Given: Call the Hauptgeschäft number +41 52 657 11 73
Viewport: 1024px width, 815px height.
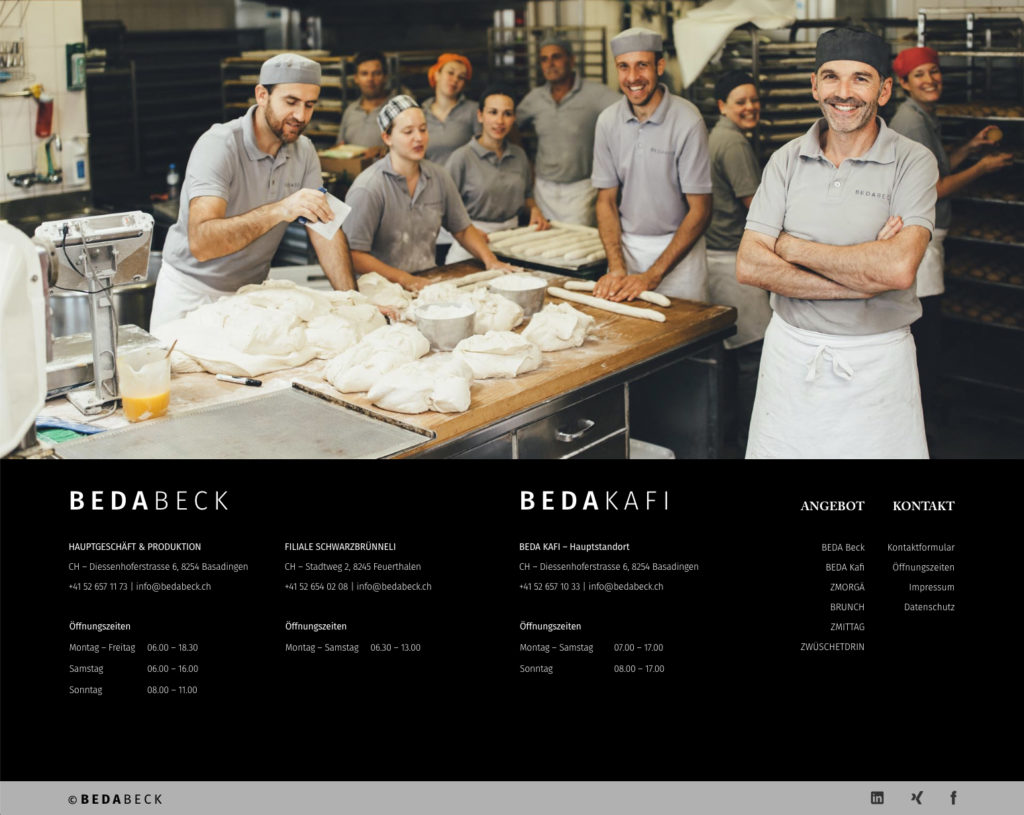Looking at the screenshot, I should point(98,587).
